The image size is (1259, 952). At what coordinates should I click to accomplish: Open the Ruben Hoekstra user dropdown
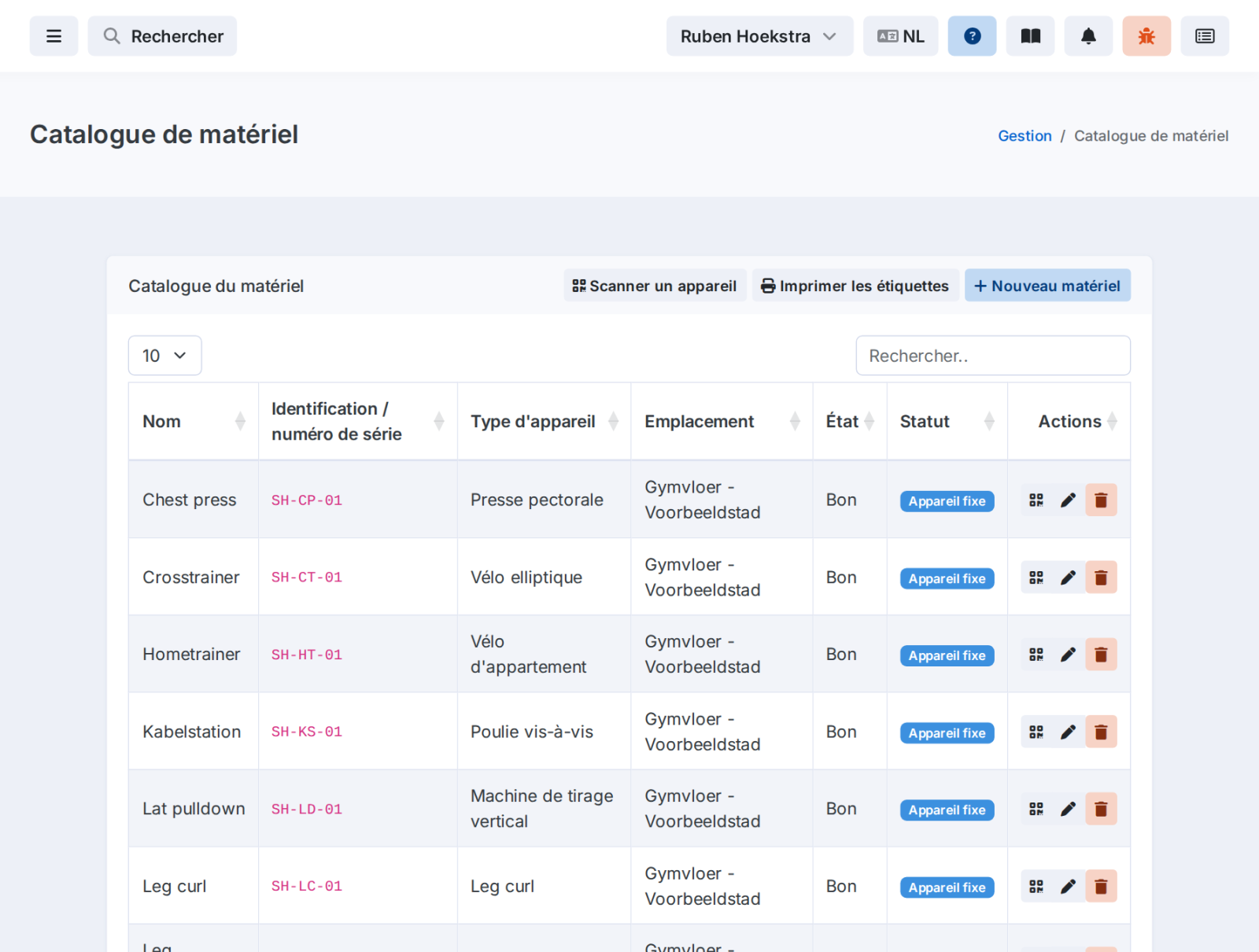click(759, 36)
